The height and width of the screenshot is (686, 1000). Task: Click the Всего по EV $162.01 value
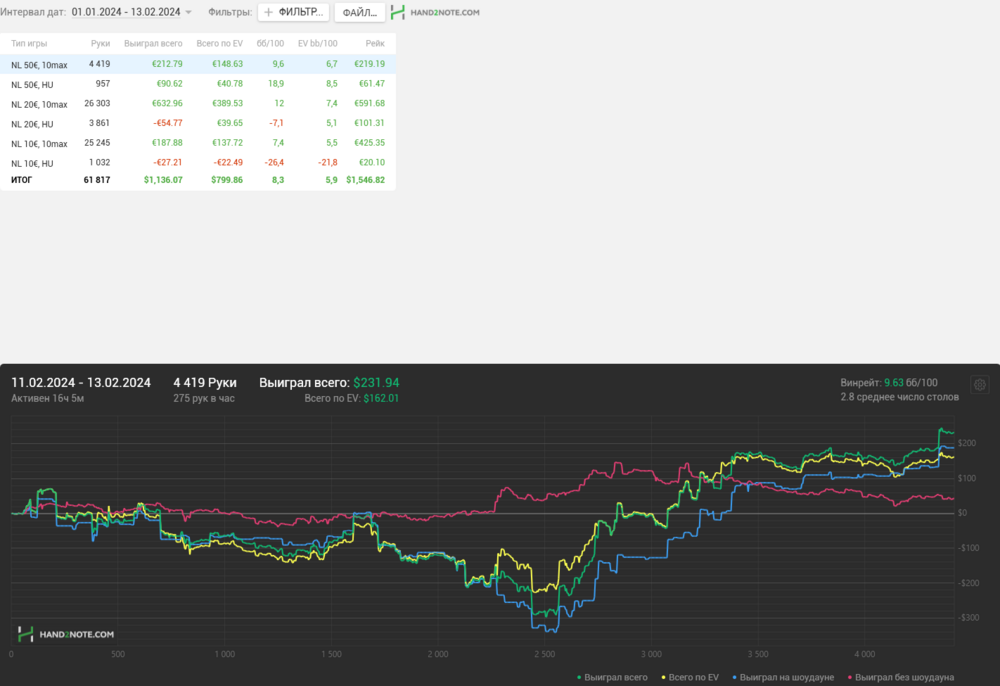pos(381,398)
